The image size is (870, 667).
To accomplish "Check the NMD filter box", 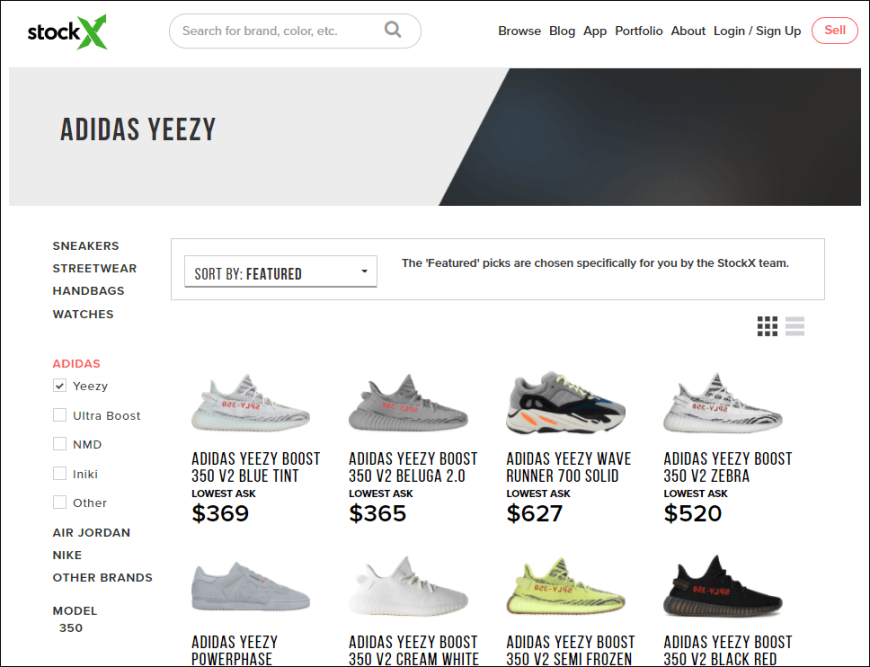I will pyautogui.click(x=60, y=444).
